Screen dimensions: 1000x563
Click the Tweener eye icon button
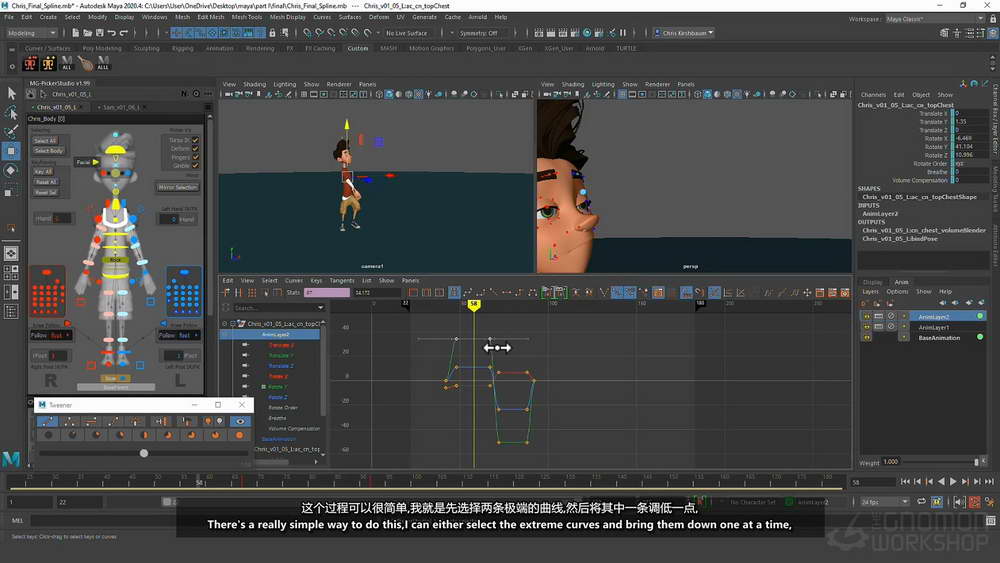click(240, 421)
